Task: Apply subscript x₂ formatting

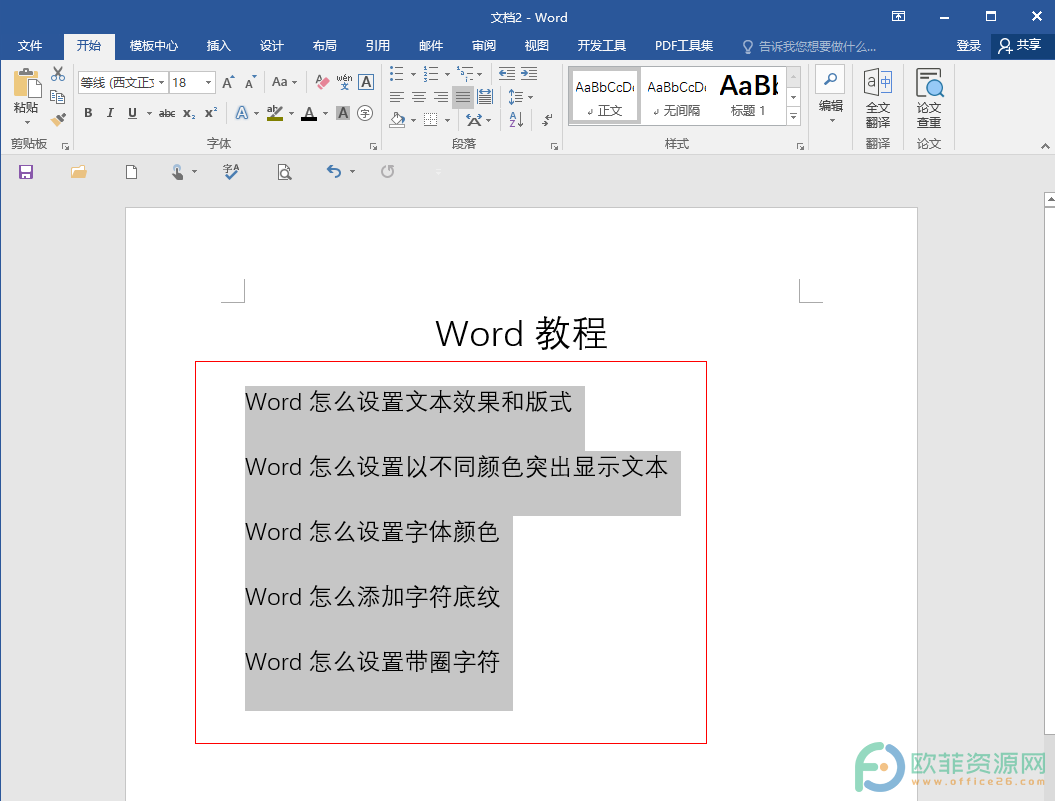Action: (x=189, y=113)
